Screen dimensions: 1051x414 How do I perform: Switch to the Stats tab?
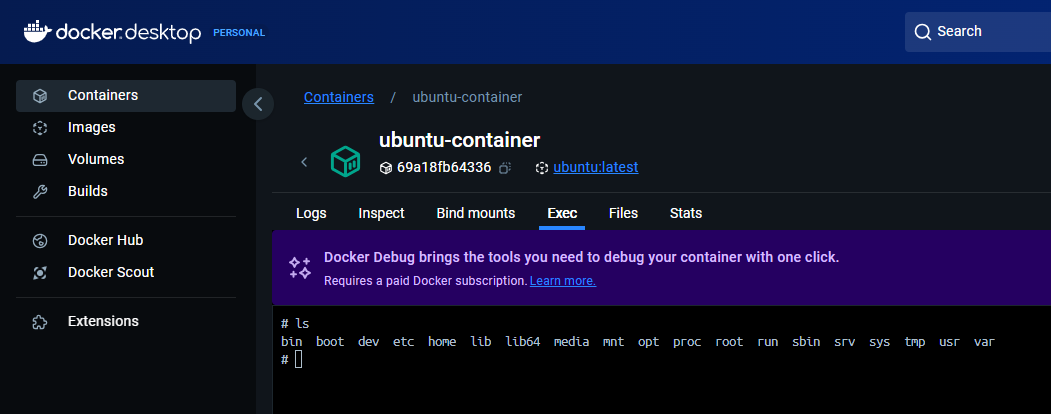685,213
